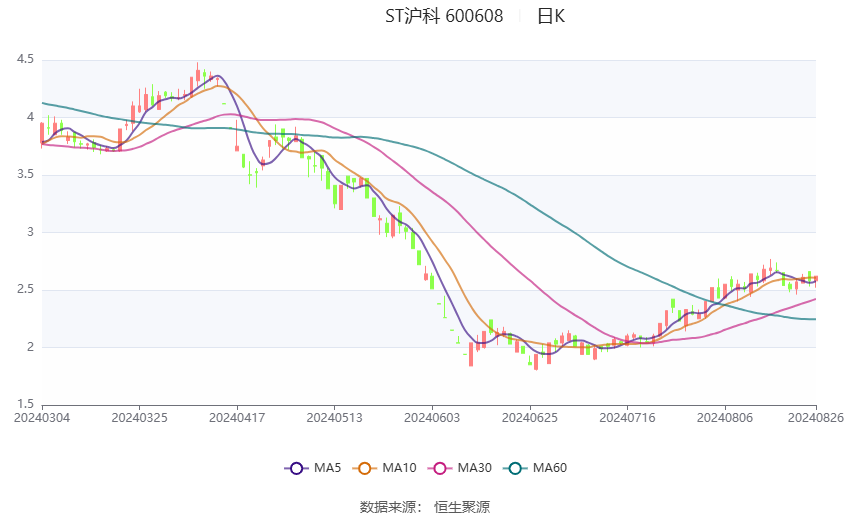
Task: Click the 20240417 date axis label
Action: point(237,418)
